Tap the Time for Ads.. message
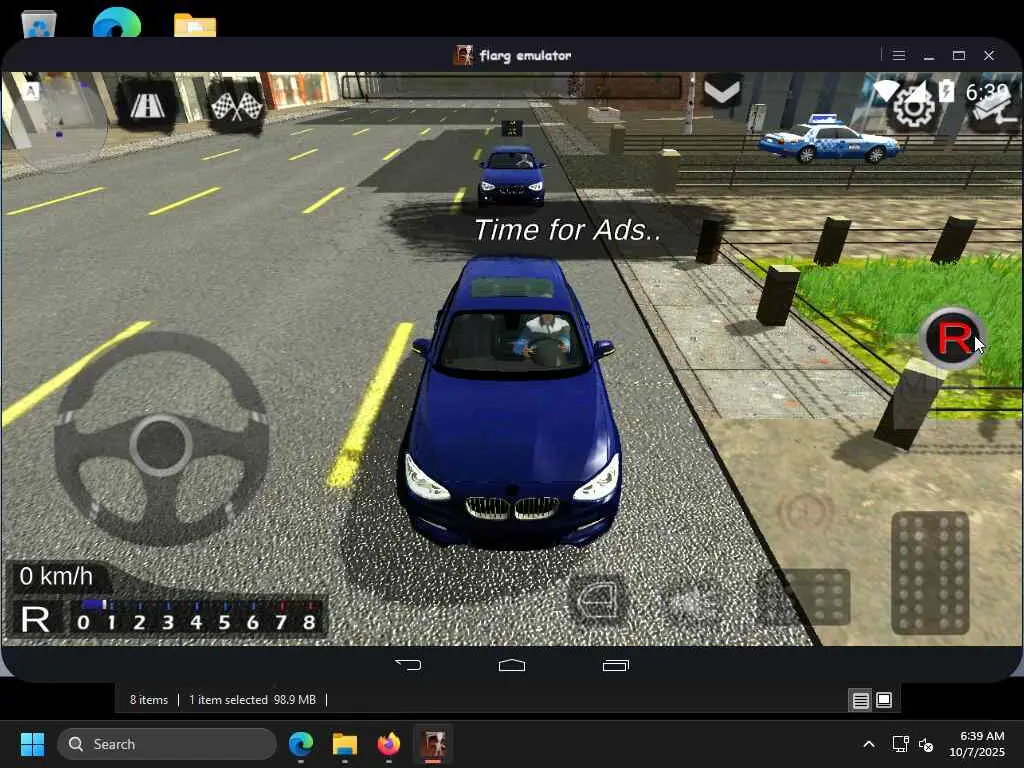The height and width of the screenshot is (768, 1024). tap(567, 230)
